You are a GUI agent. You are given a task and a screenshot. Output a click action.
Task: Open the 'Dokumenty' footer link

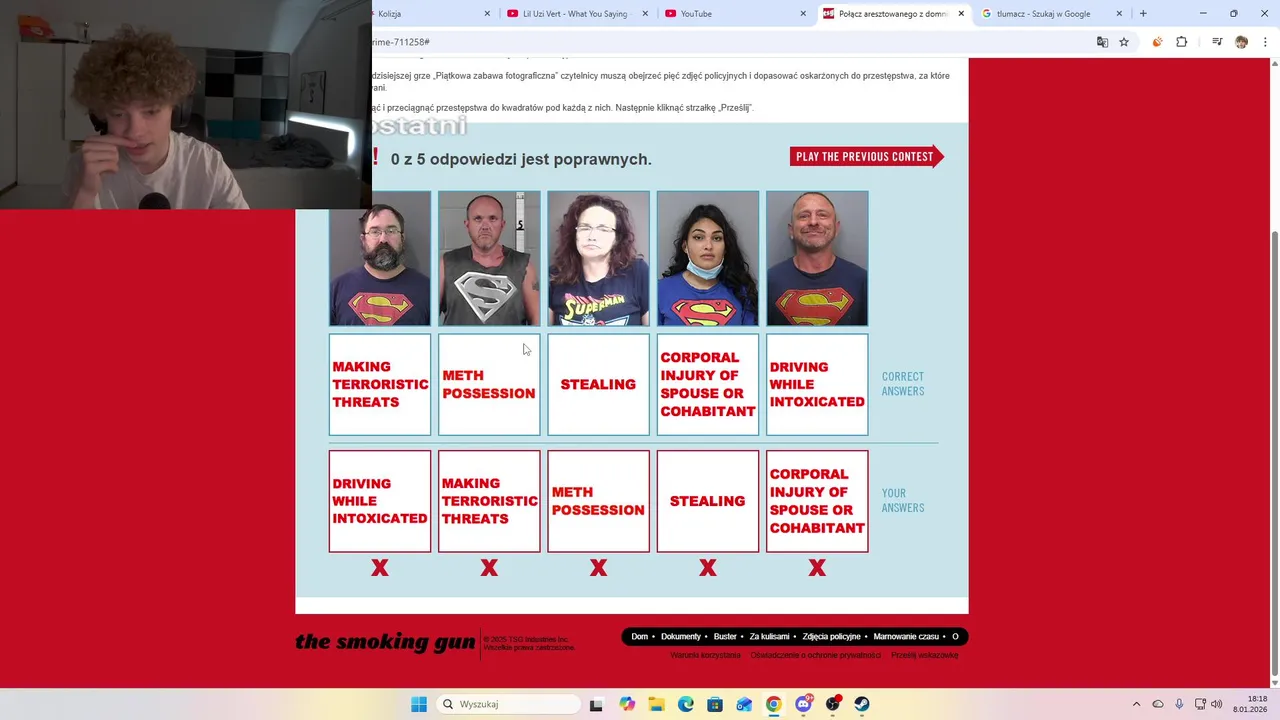coord(681,637)
